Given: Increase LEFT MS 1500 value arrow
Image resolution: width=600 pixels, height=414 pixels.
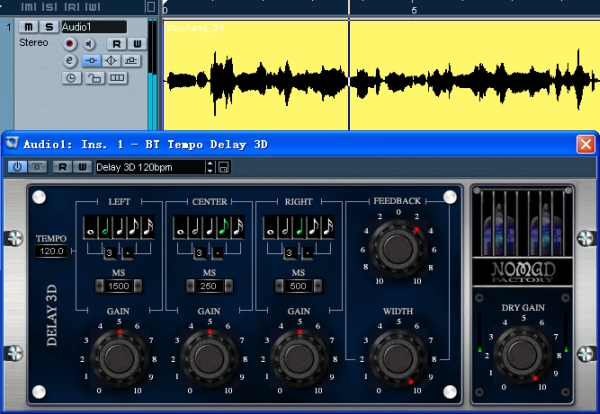Looking at the screenshot, I should tap(138, 286).
